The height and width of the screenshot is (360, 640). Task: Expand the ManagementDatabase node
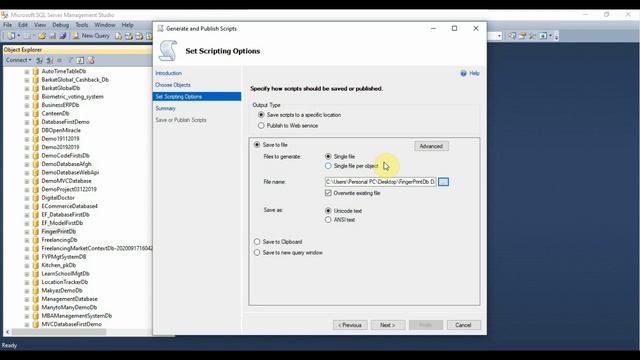(27, 299)
